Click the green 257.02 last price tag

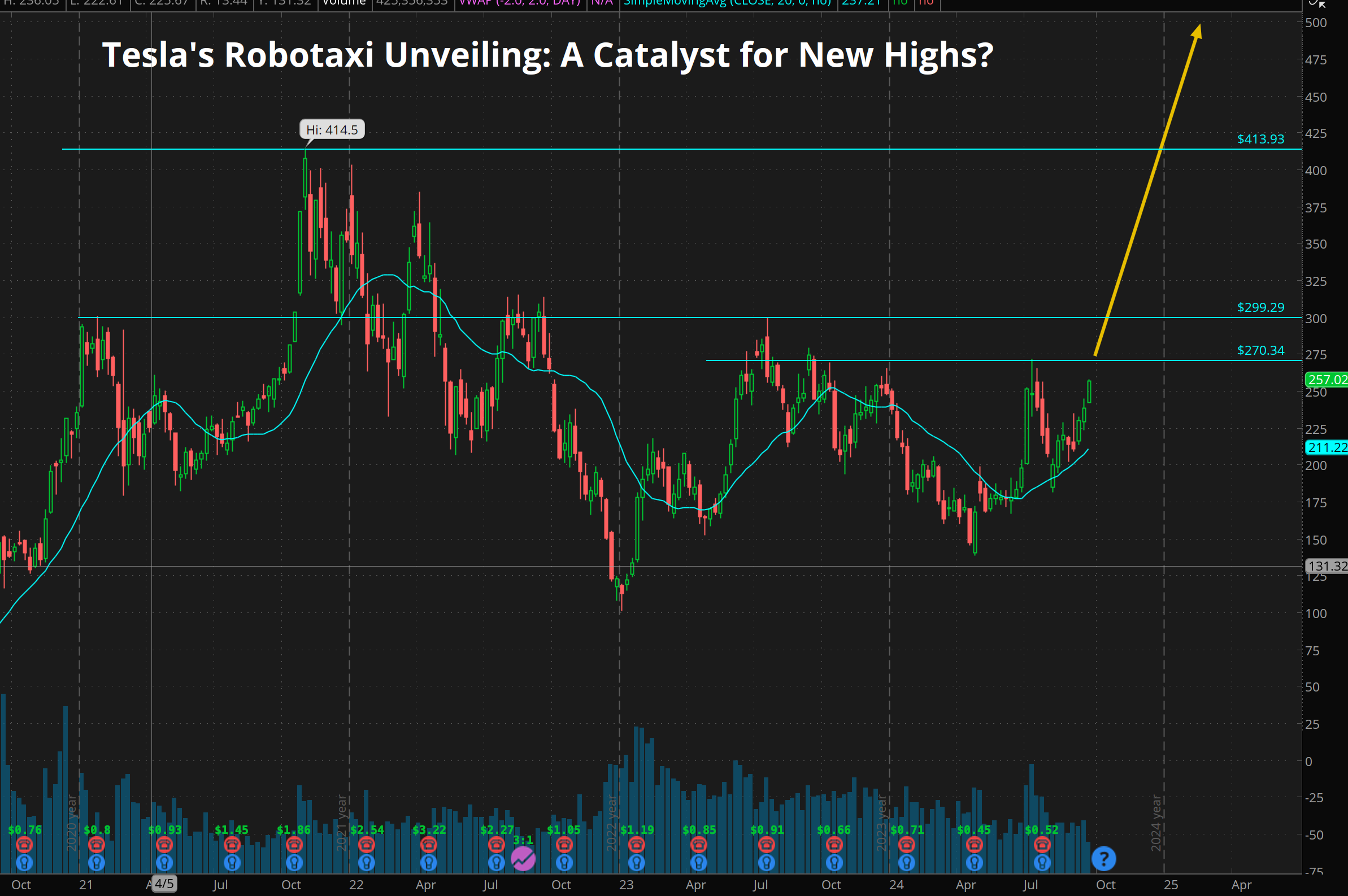(1327, 380)
